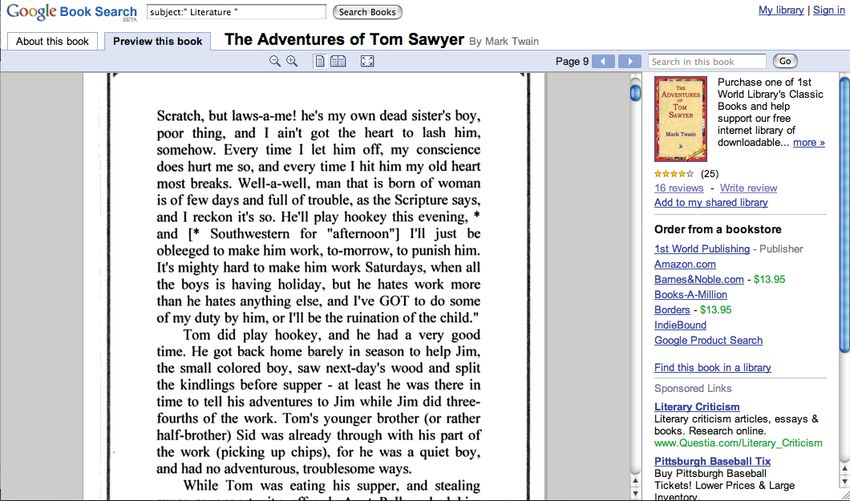
Task: Open Pittsburgh Baseball Tix ad link
Action: [x=712, y=461]
